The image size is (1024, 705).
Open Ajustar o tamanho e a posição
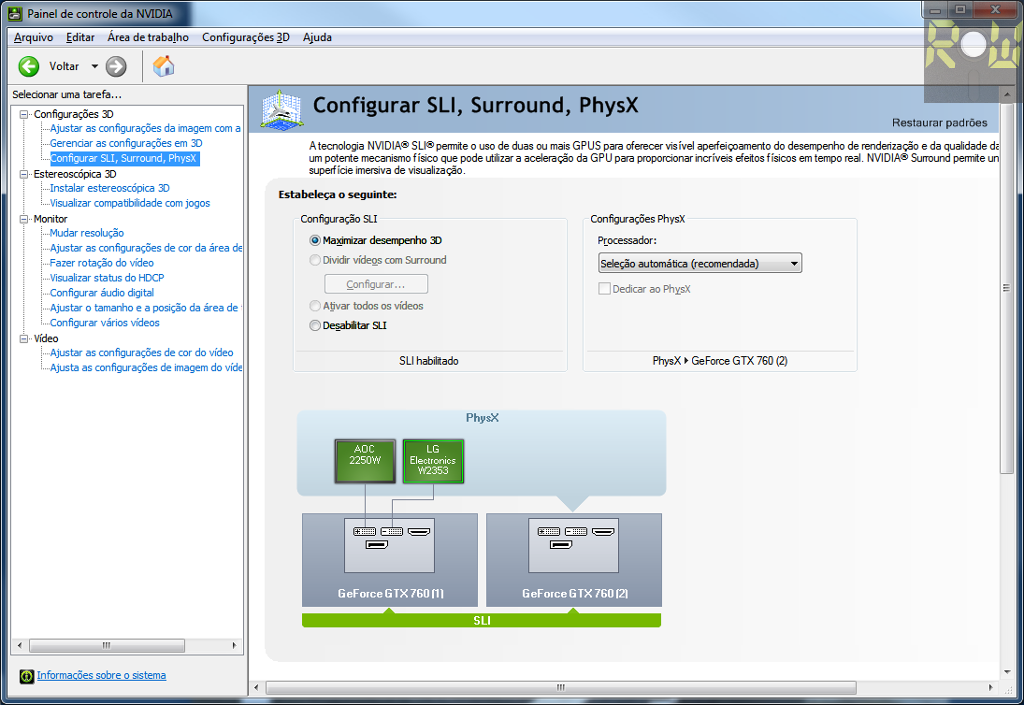coord(145,307)
